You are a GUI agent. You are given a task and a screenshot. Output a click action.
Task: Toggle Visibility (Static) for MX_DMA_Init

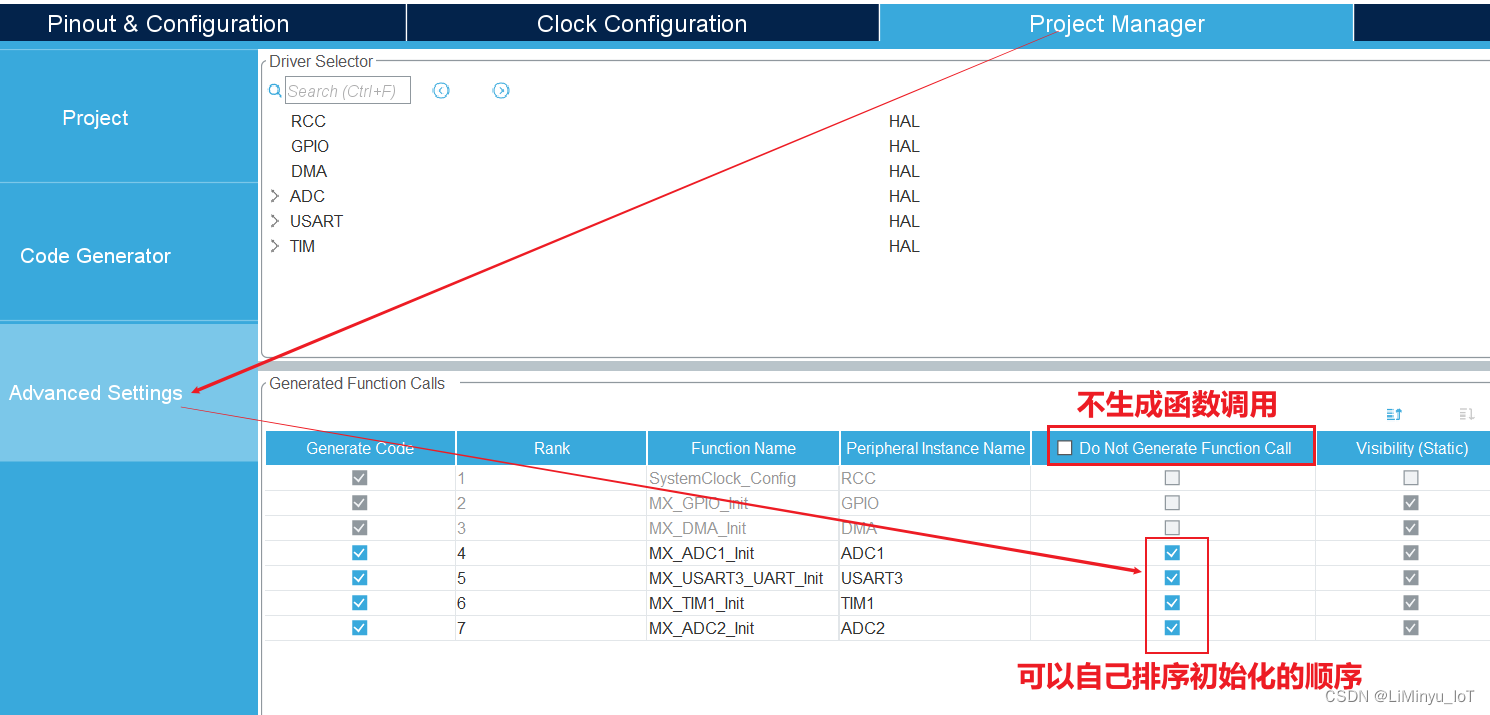1410,527
